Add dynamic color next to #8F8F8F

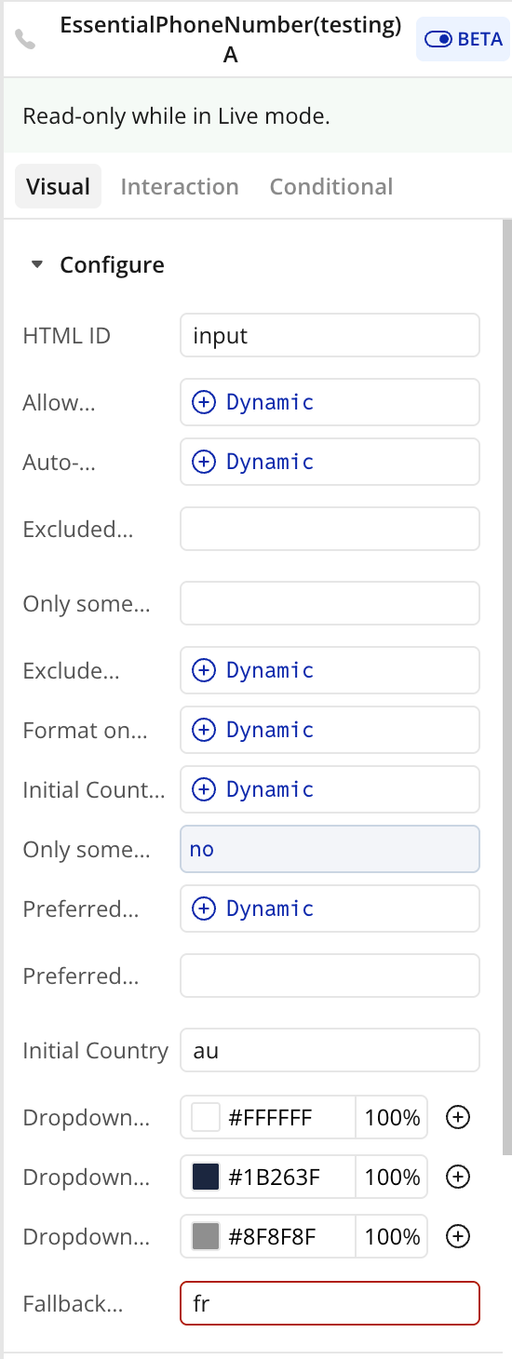(x=457, y=1237)
